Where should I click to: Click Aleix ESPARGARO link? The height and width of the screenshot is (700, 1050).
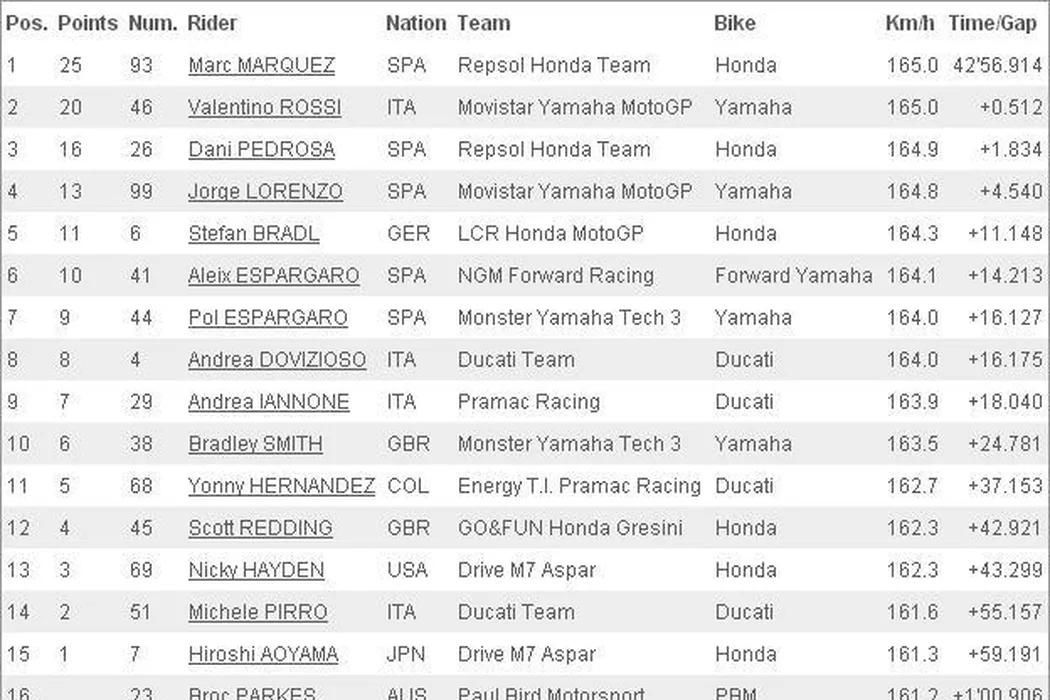(x=273, y=276)
